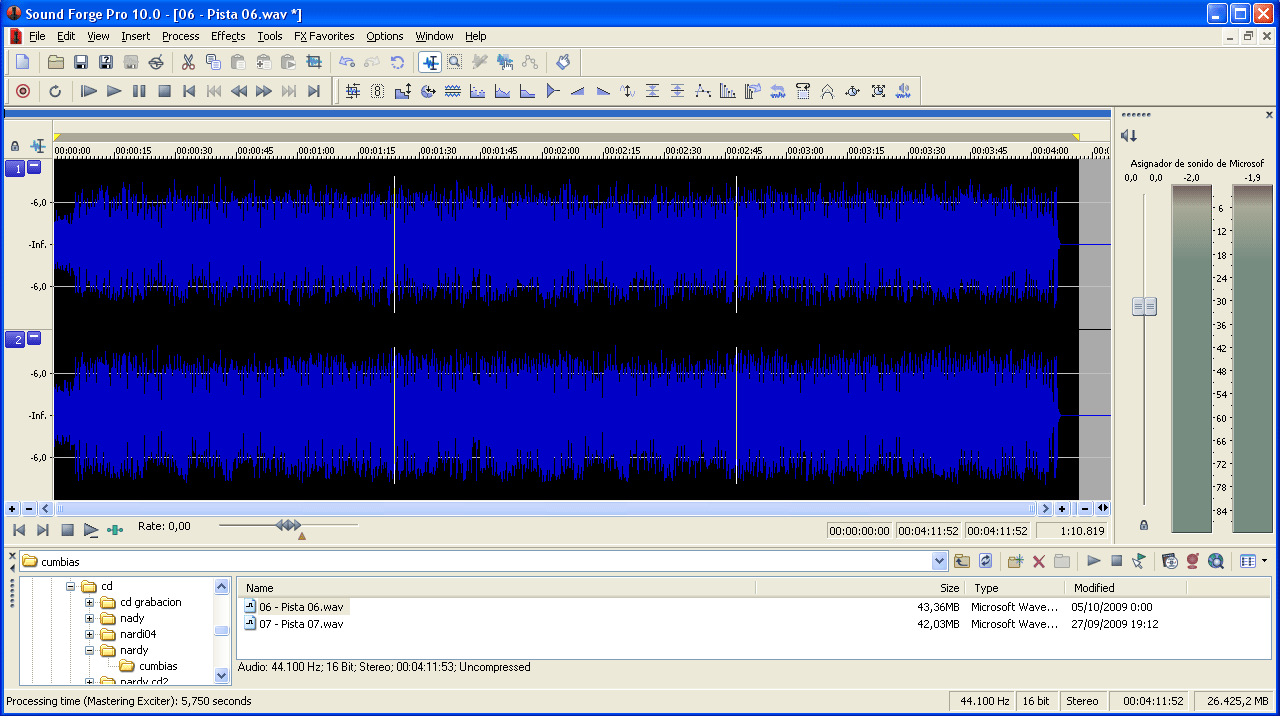Click the Name column header
The width and height of the screenshot is (1280, 716).
260,588
